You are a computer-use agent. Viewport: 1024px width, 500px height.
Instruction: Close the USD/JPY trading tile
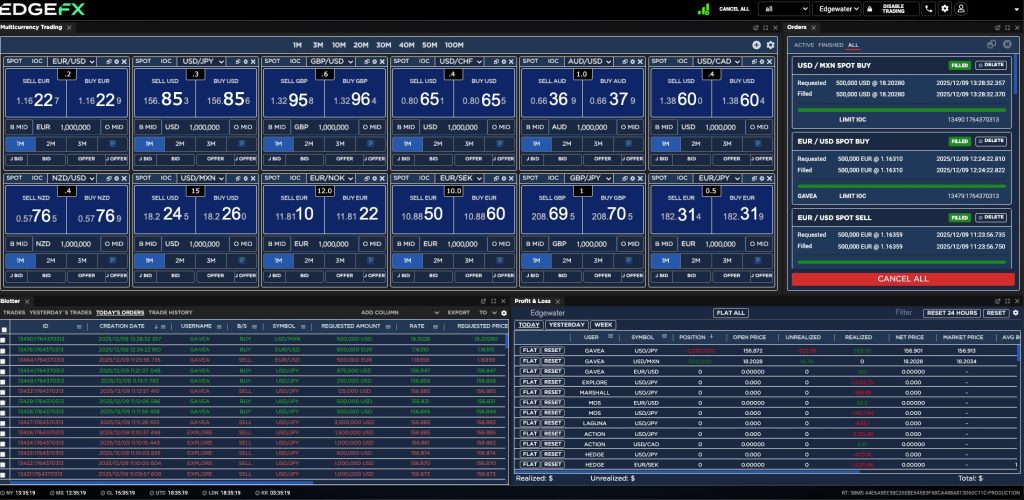(251, 61)
